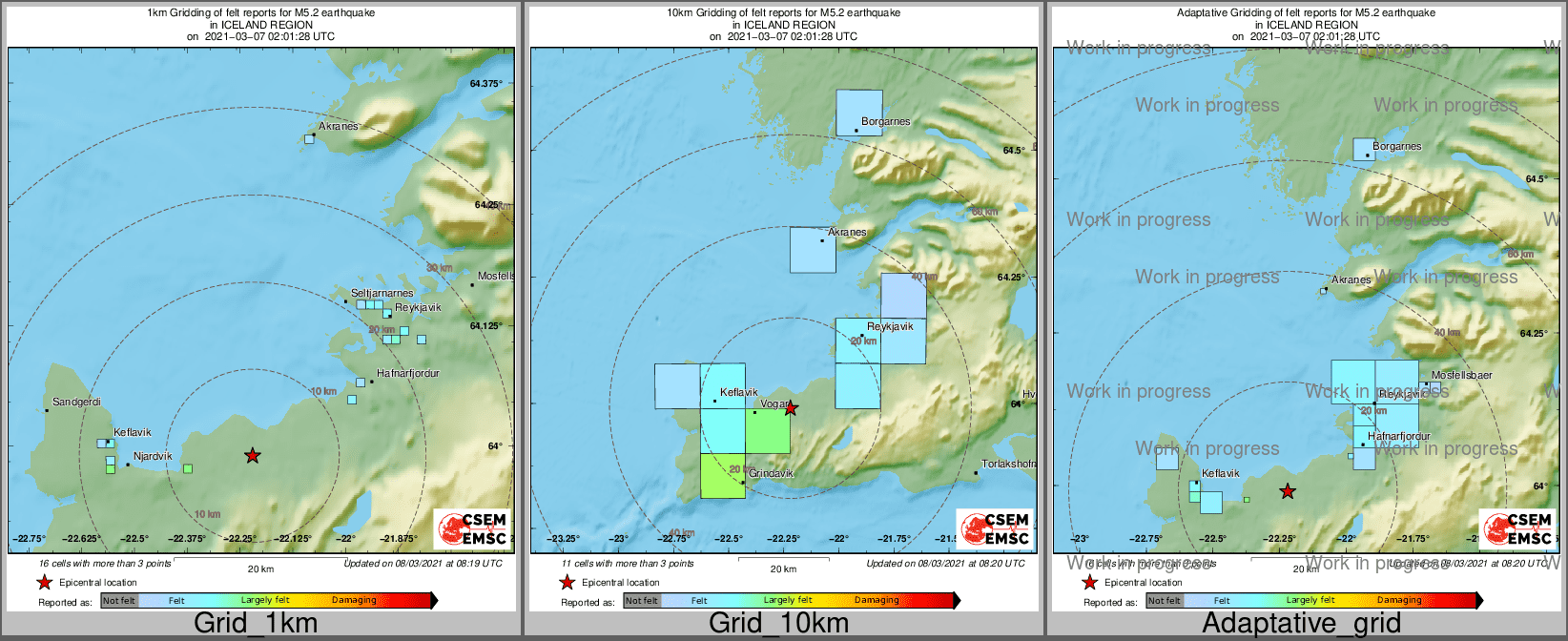Click the green cell at Grindavik on the Grid_10km map
Image resolution: width=1568 pixels, height=641 pixels.
[723, 475]
